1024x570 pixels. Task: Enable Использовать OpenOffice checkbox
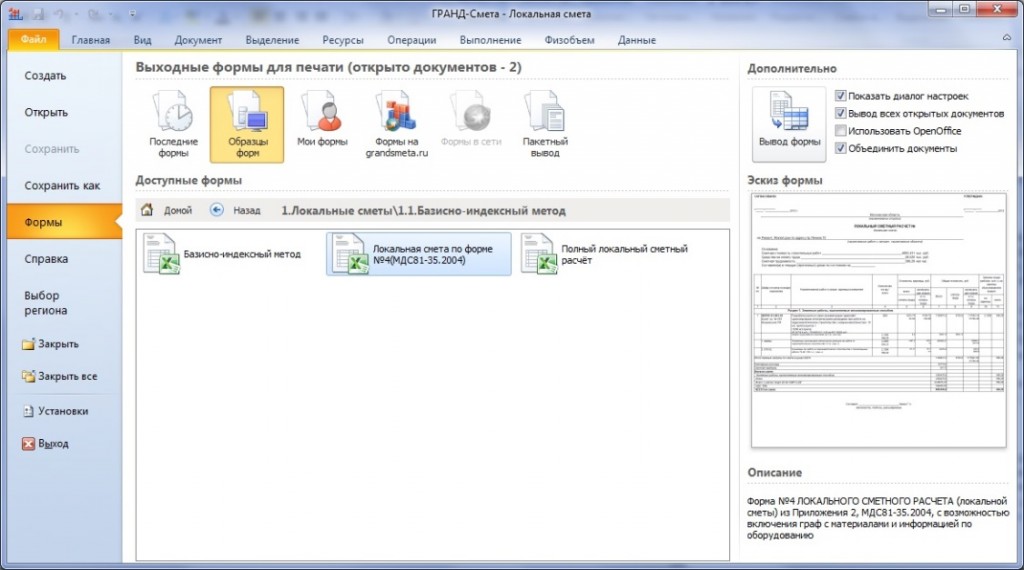pos(840,131)
